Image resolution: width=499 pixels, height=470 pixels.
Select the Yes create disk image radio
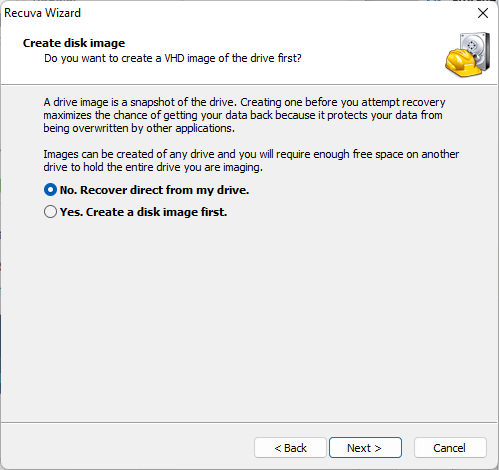pos(50,212)
